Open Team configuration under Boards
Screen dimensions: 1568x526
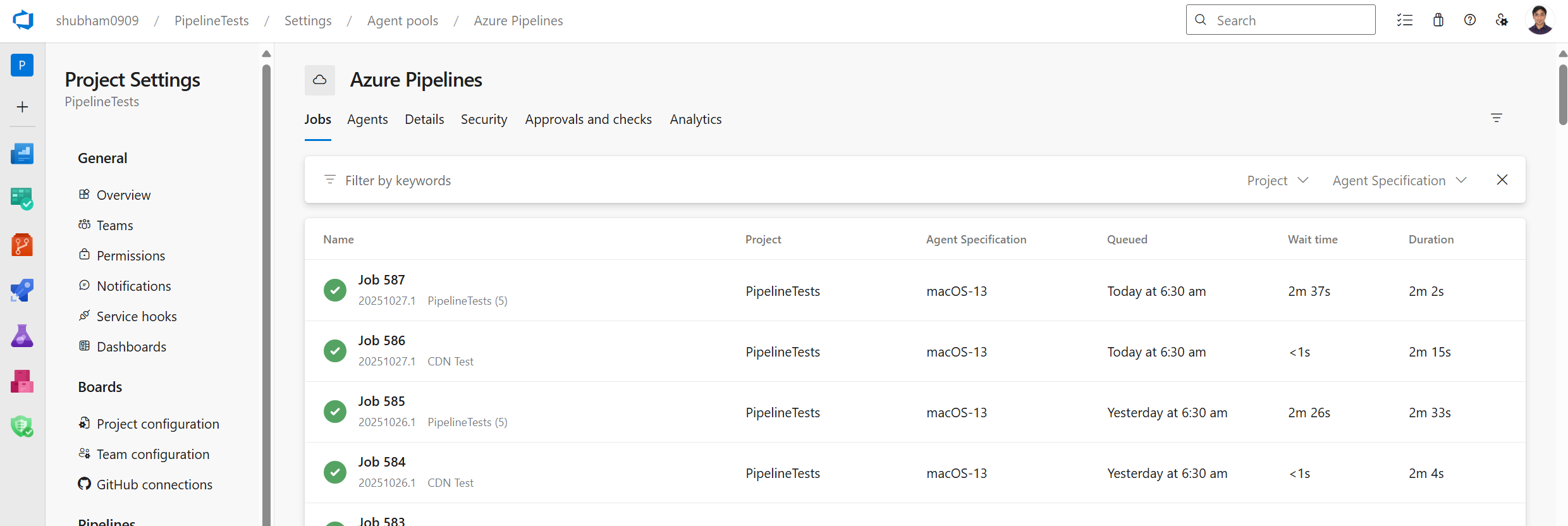click(x=153, y=455)
